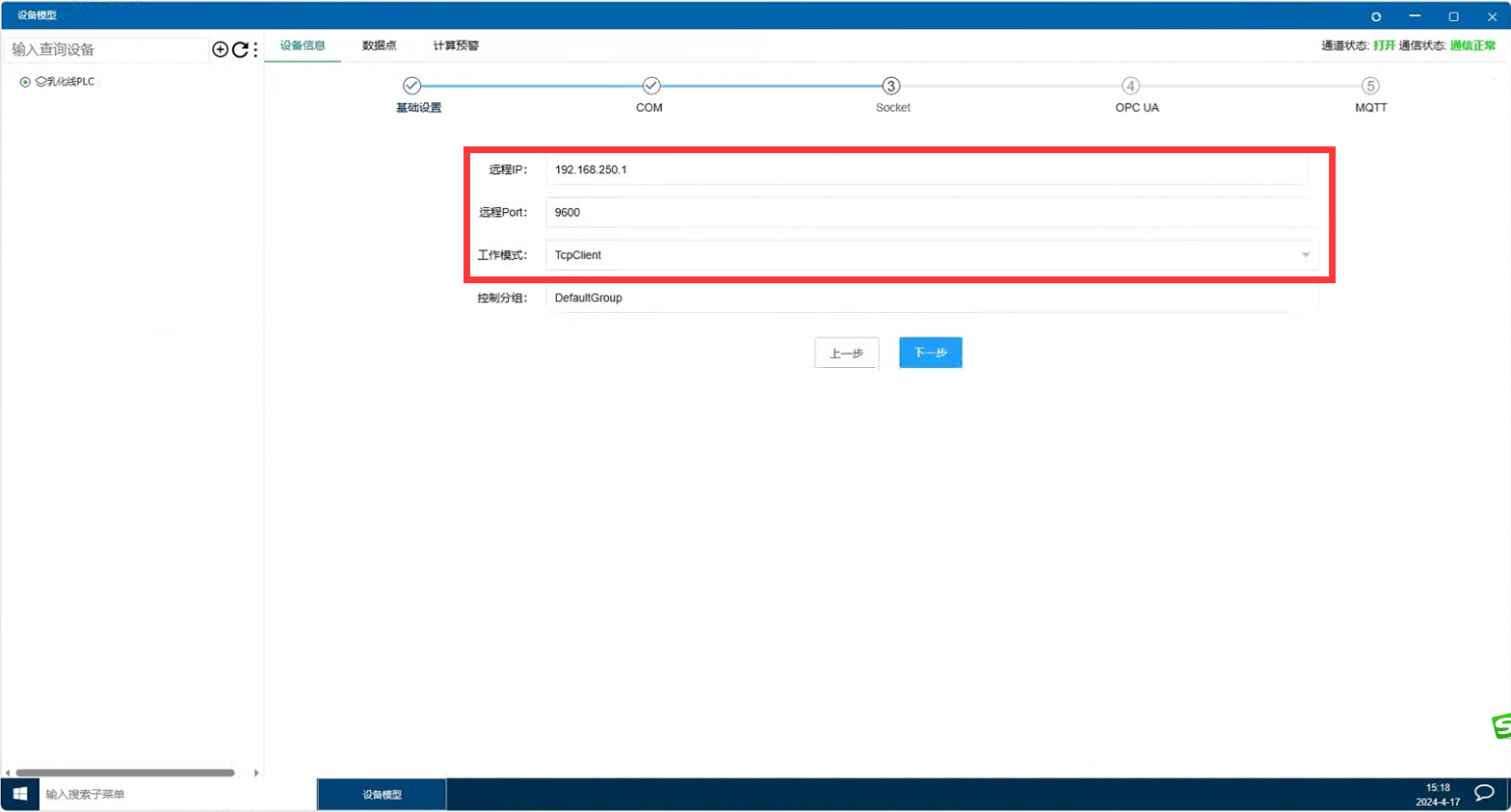The image size is (1511, 812).
Task: Click the 上一步 previous button
Action: pos(846,353)
